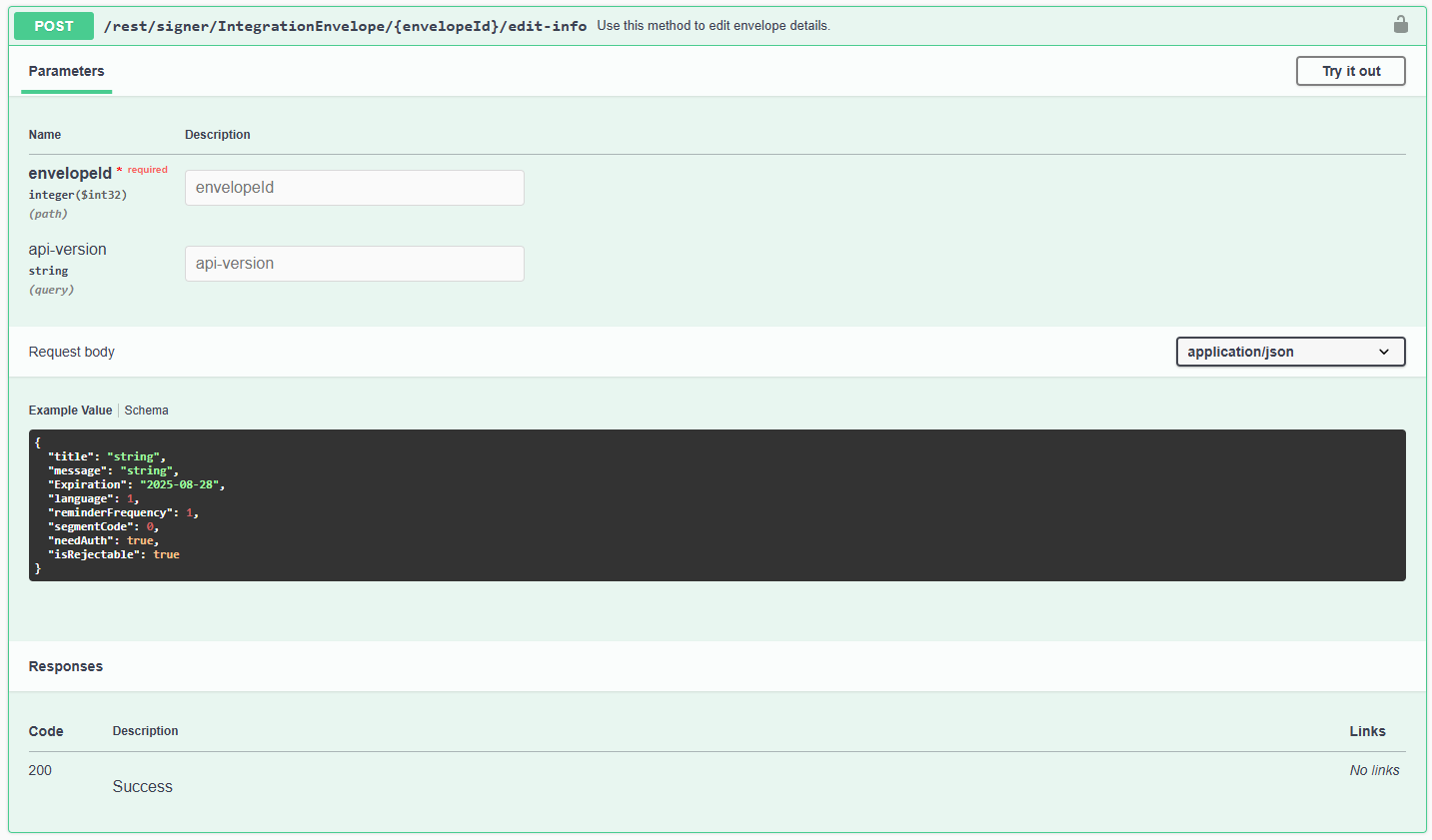
Task: Click the green POST method badge
Action: (54, 26)
